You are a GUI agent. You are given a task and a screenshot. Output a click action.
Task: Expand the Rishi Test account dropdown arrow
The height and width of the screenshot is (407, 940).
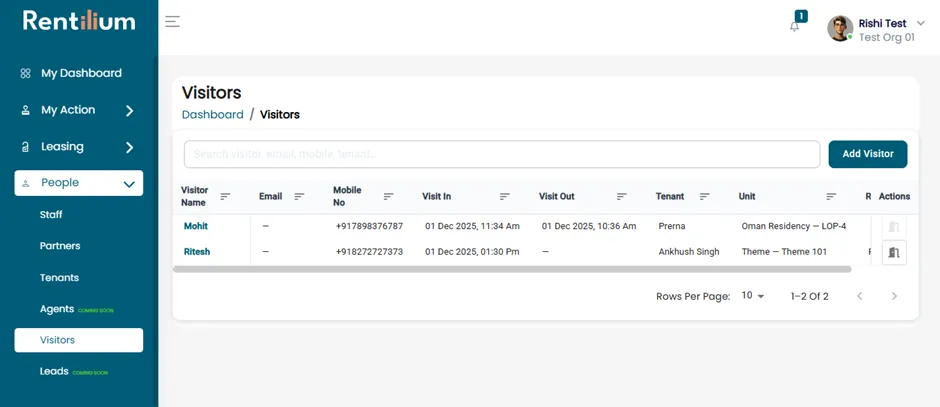921,23
